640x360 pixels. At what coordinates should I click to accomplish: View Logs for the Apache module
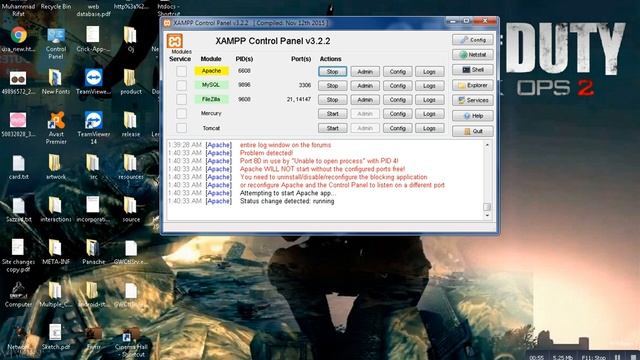click(x=429, y=71)
